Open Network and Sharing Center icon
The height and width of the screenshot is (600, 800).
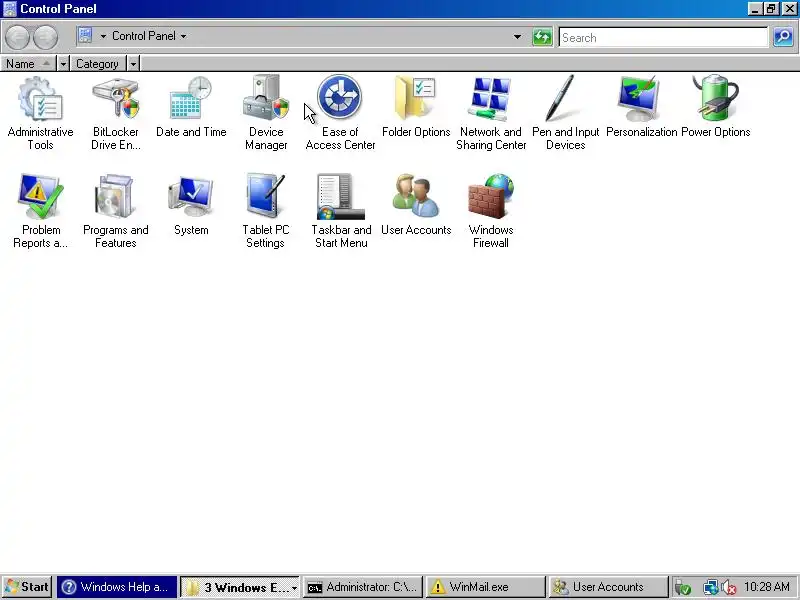tap(490, 98)
